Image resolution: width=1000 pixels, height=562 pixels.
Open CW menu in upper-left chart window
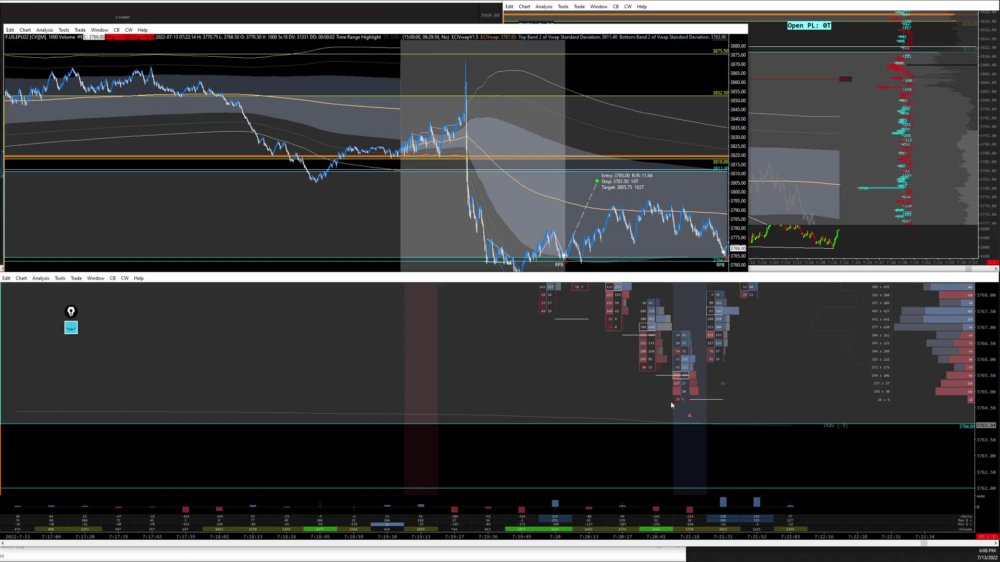[129, 30]
